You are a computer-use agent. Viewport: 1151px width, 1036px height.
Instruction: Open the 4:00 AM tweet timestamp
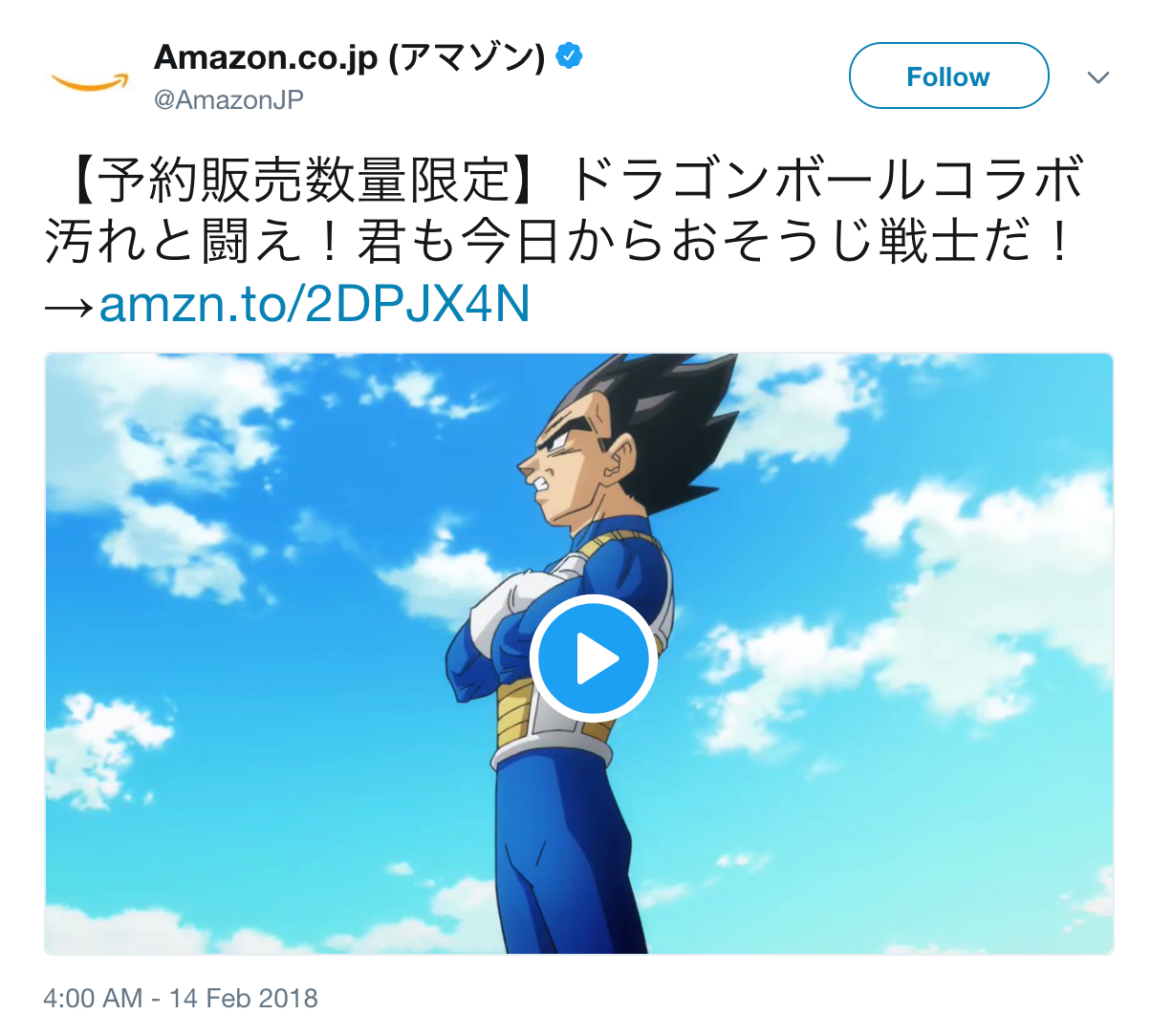pos(93,998)
